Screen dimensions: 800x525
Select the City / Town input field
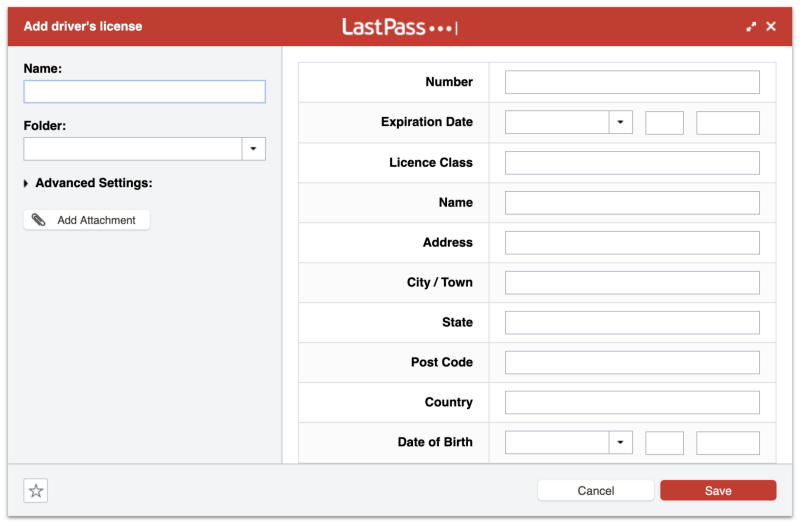click(632, 283)
